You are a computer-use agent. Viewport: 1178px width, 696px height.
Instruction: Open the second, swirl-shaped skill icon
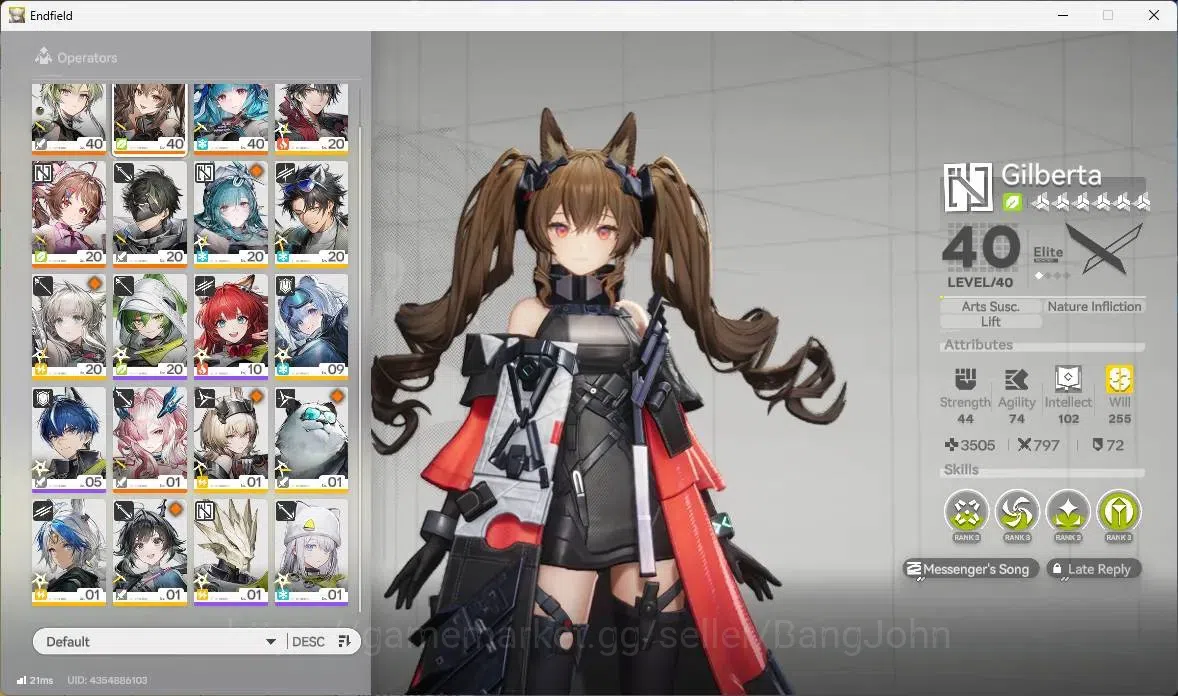click(x=1017, y=514)
